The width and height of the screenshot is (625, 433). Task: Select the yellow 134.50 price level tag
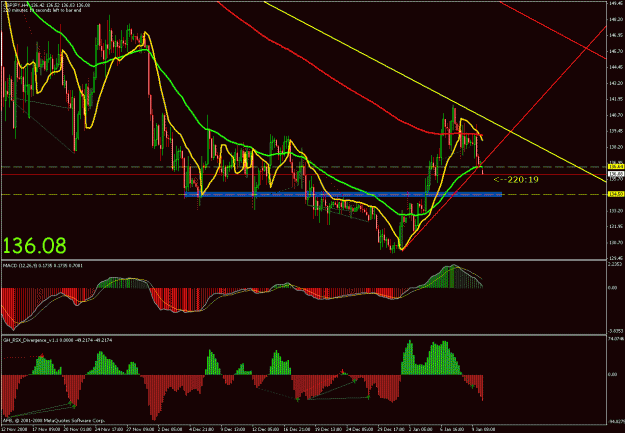[x=616, y=194]
